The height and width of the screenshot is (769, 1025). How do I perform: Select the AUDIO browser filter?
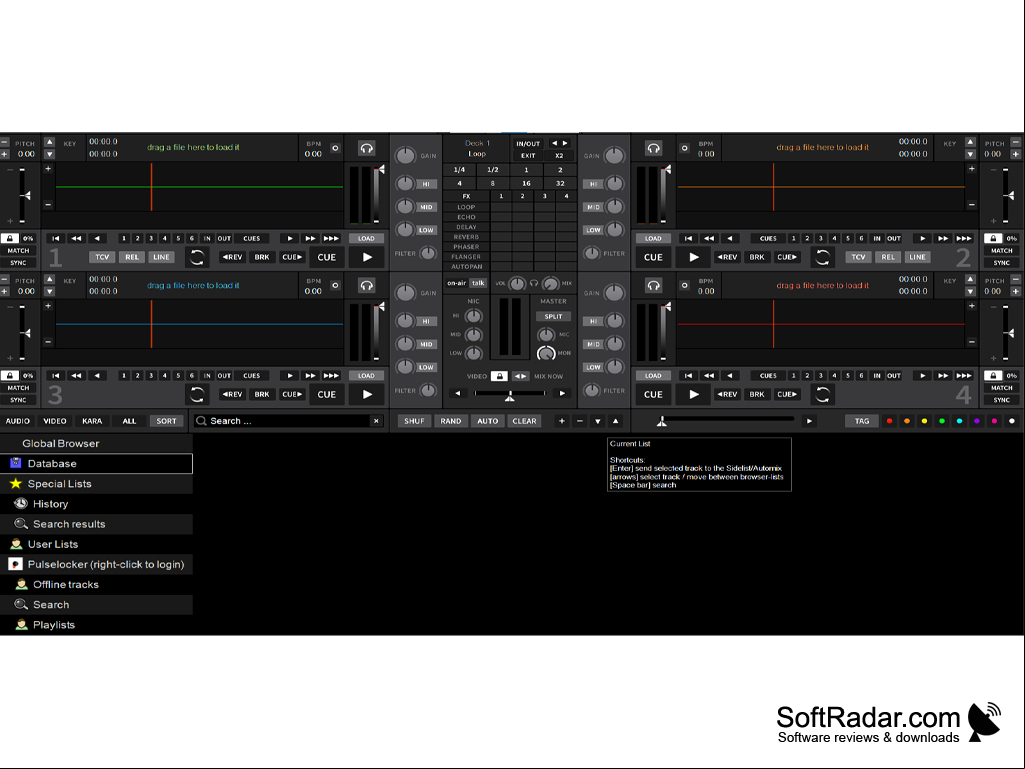tap(18, 421)
